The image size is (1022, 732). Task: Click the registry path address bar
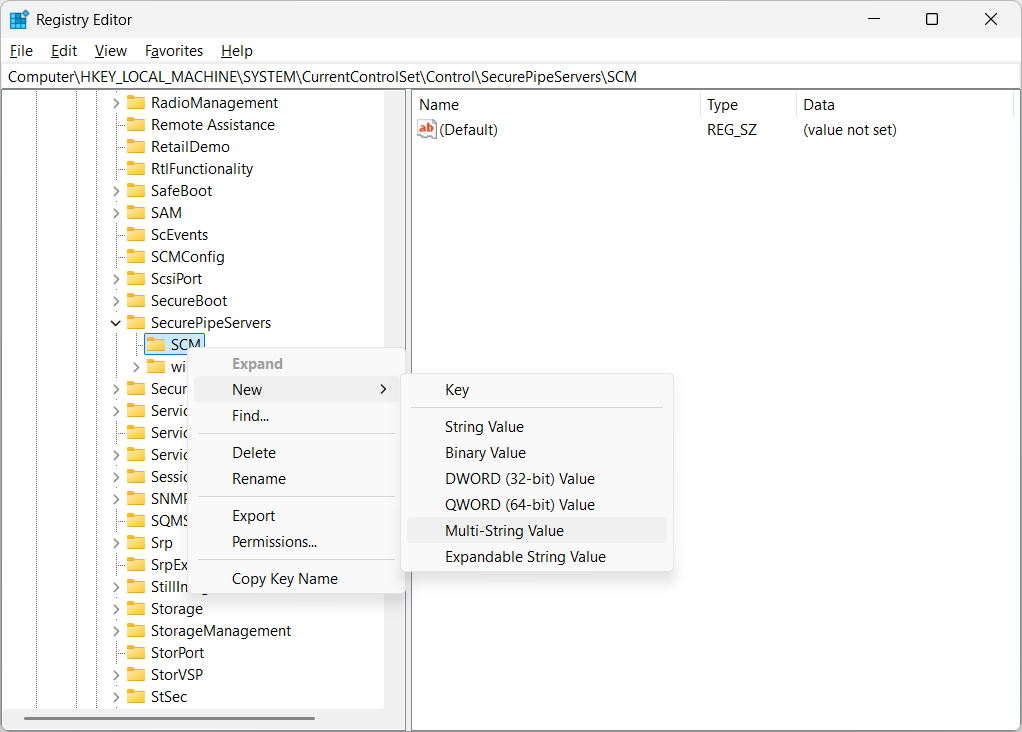(511, 77)
